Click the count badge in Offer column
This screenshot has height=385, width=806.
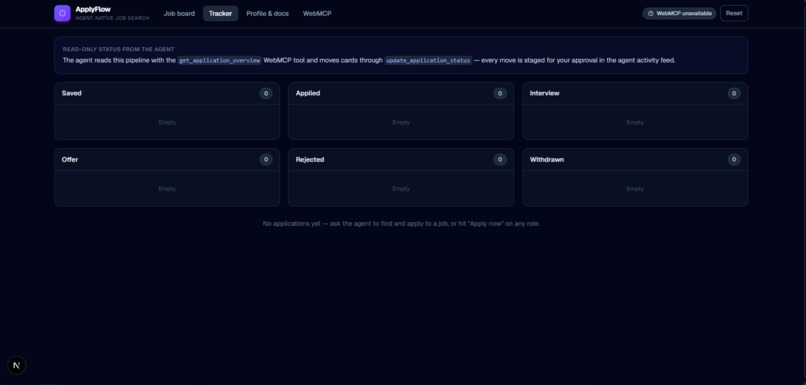tap(266, 159)
